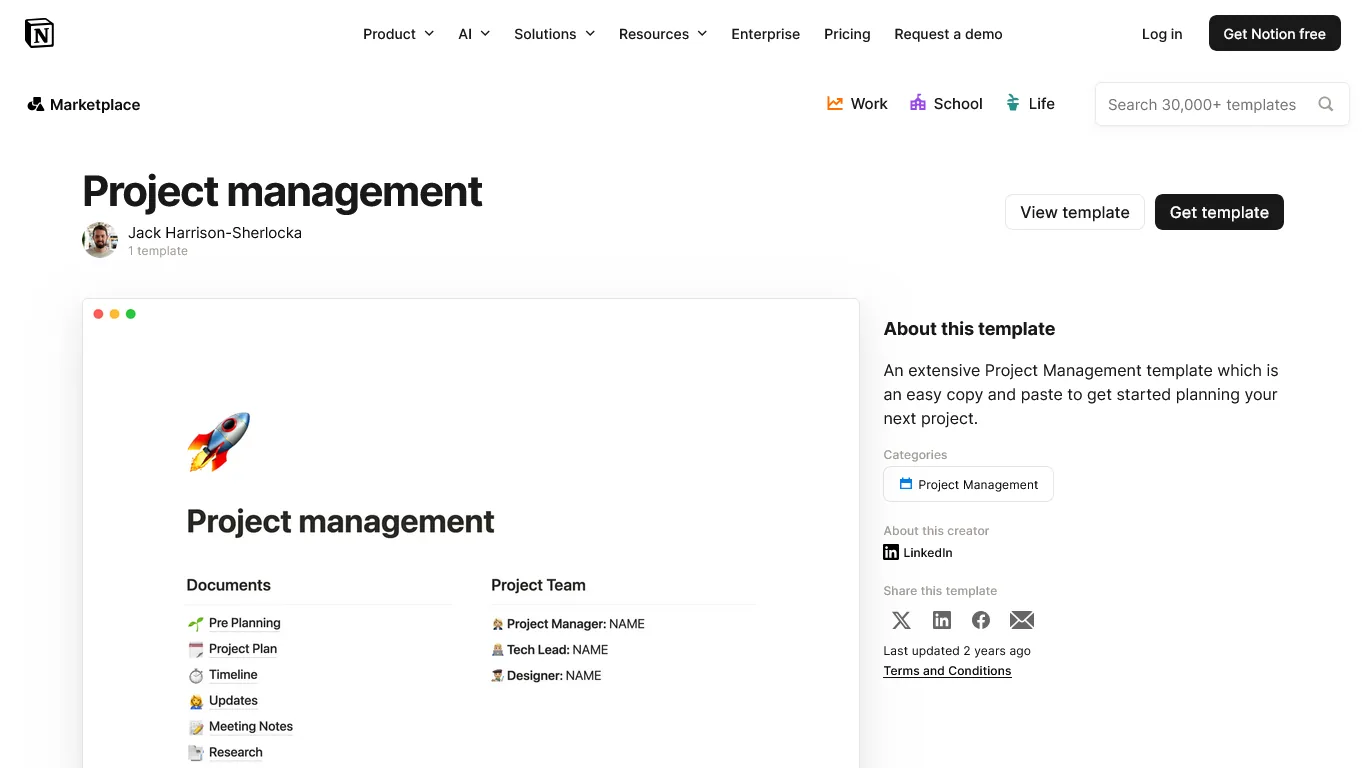Screen dimensions: 1366x768
Task: Click the Tech Lead: NAME line
Action: 550,650
